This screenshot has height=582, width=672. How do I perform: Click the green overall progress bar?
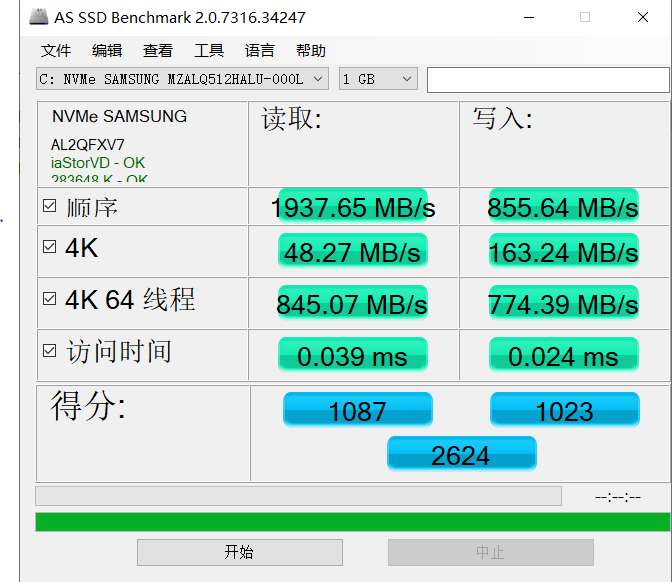coord(353,522)
